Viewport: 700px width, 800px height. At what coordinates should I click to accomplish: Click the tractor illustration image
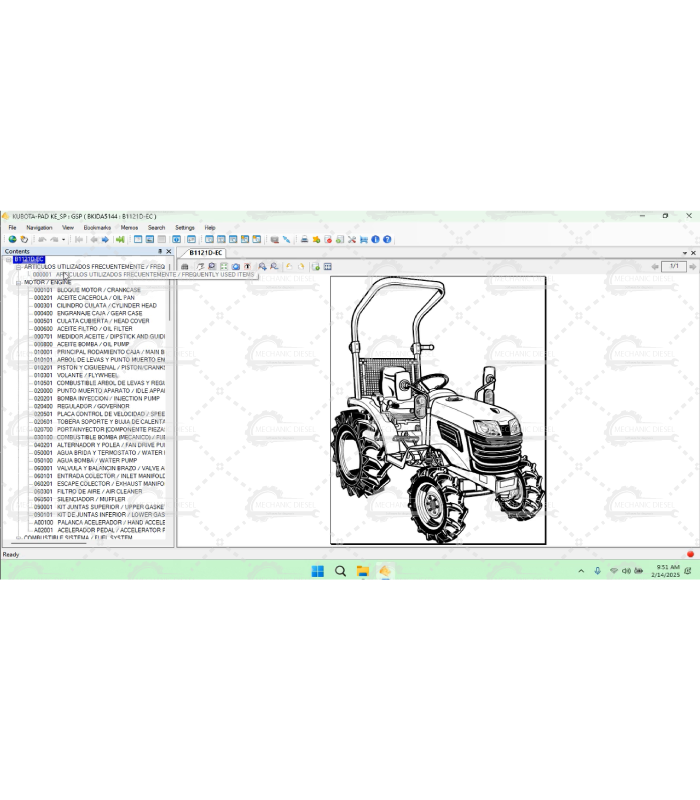click(438, 410)
